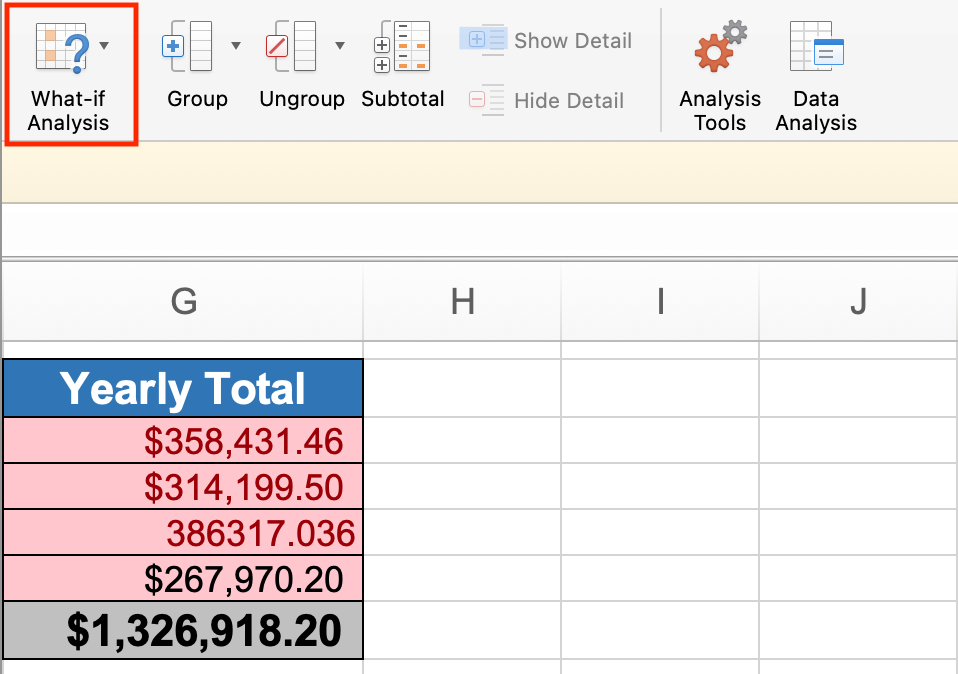Click the Group icon
The width and height of the screenshot is (958, 674).
[x=187, y=46]
